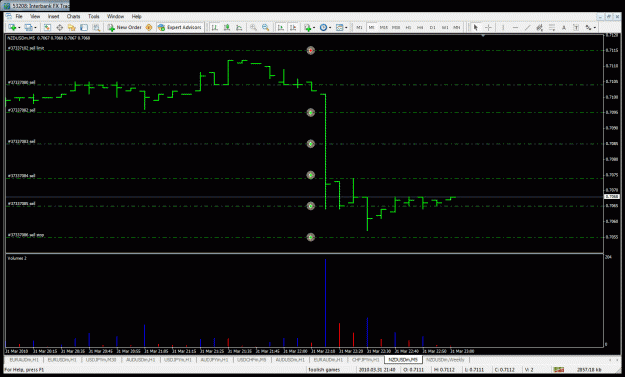This screenshot has width=625, height=377.
Task: Toggle Chart Shift icon
Action: pyautogui.click(x=293, y=27)
